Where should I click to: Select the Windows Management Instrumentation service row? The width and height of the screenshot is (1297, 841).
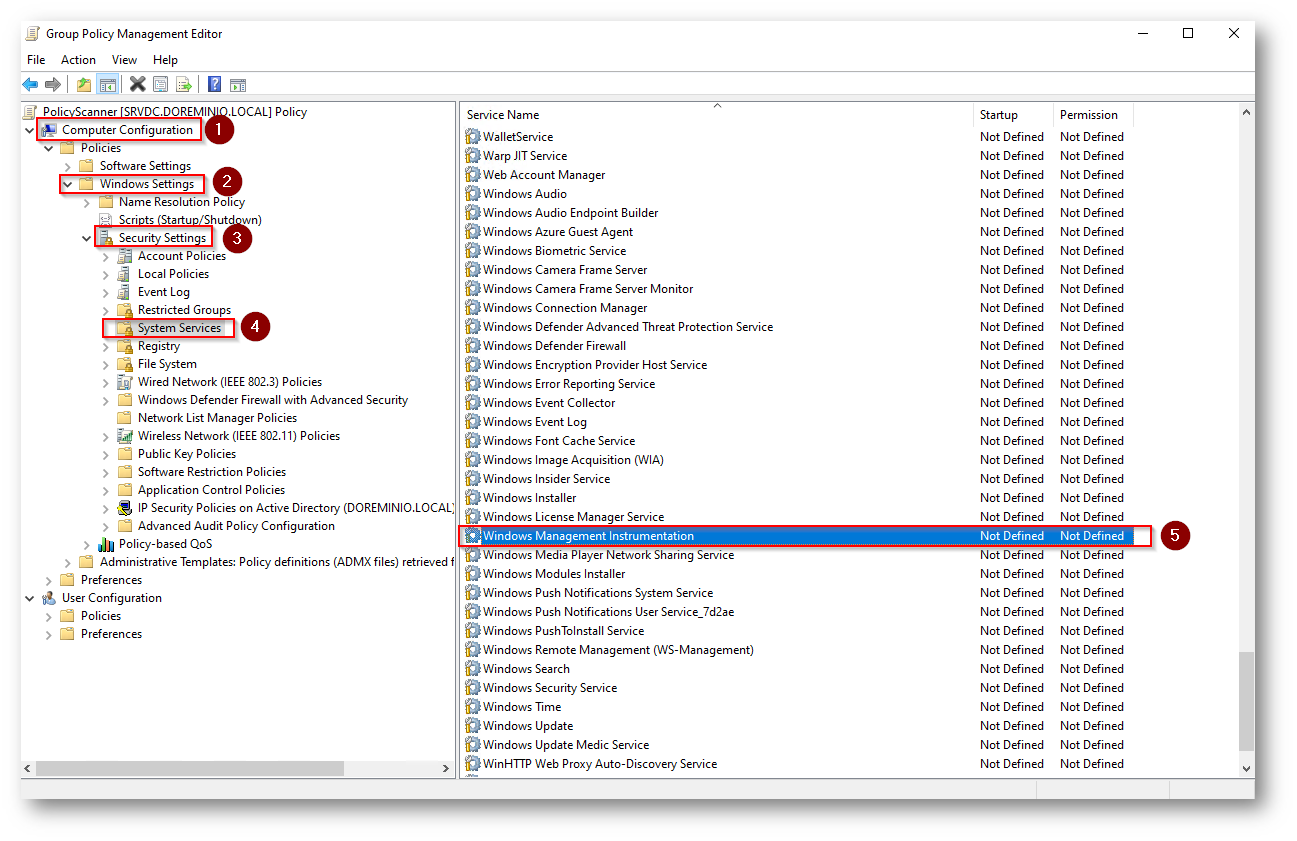(797, 536)
